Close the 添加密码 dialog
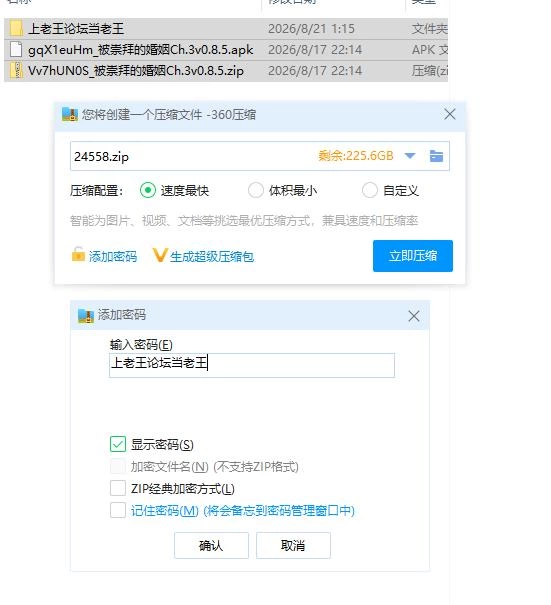551x605 pixels. 414,316
